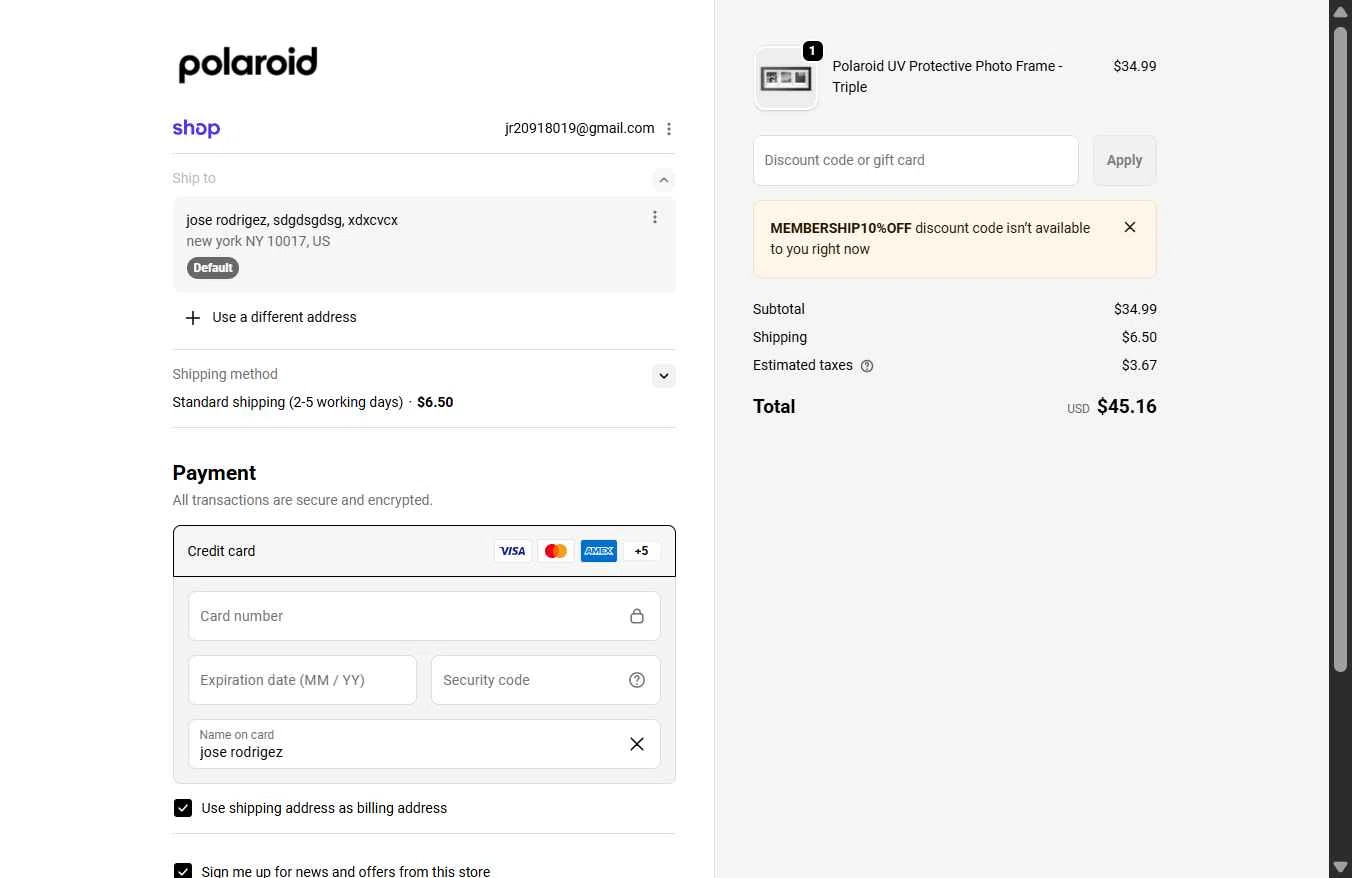Collapse the Ship to section

[663, 180]
